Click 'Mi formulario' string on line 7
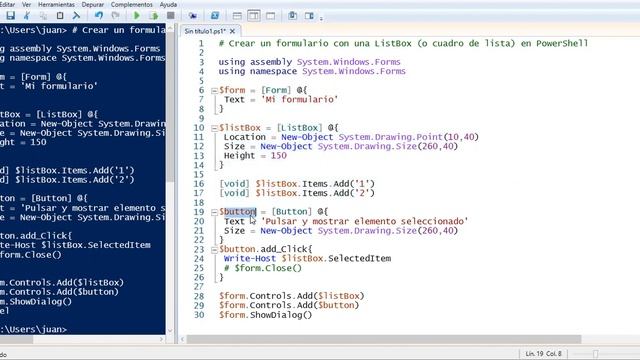 click(x=300, y=100)
